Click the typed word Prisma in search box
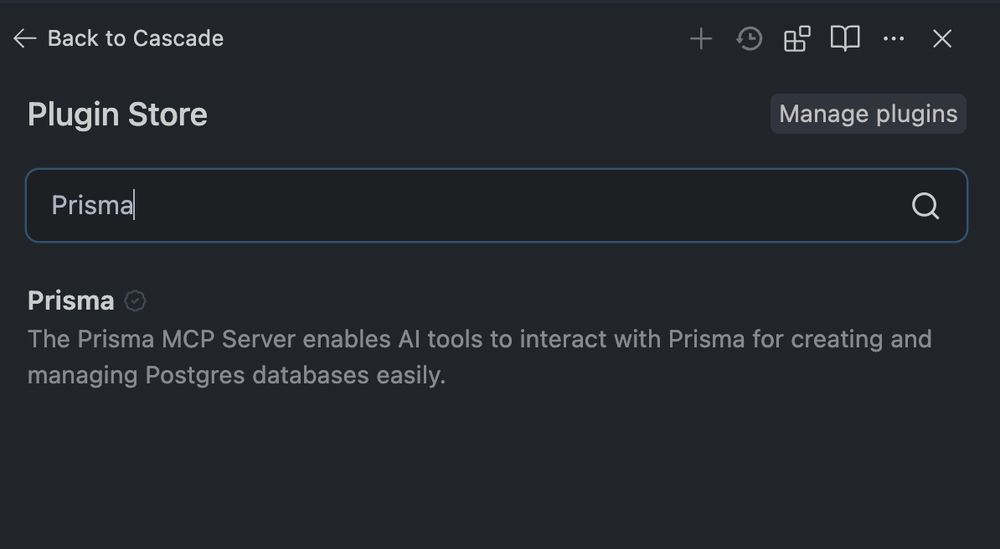1000x549 pixels. click(92, 205)
